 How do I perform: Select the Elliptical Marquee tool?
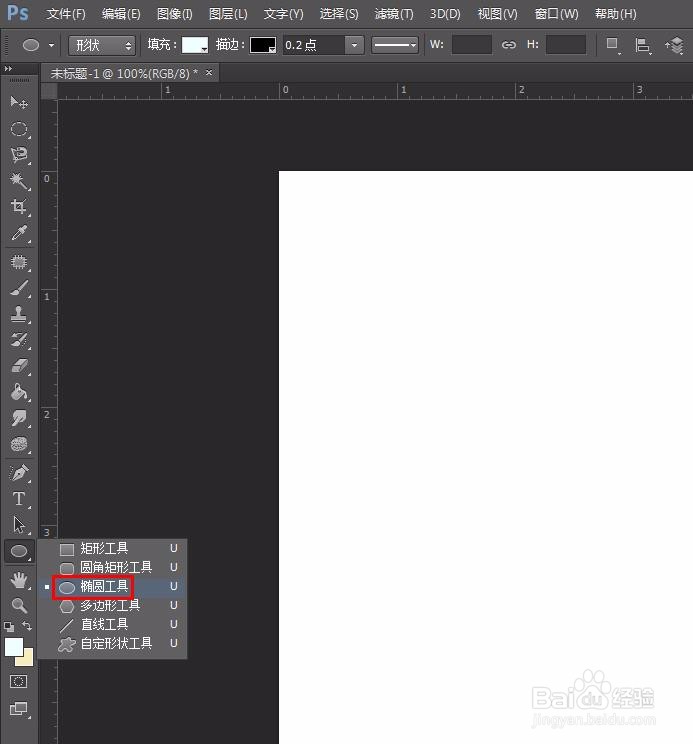(x=19, y=129)
